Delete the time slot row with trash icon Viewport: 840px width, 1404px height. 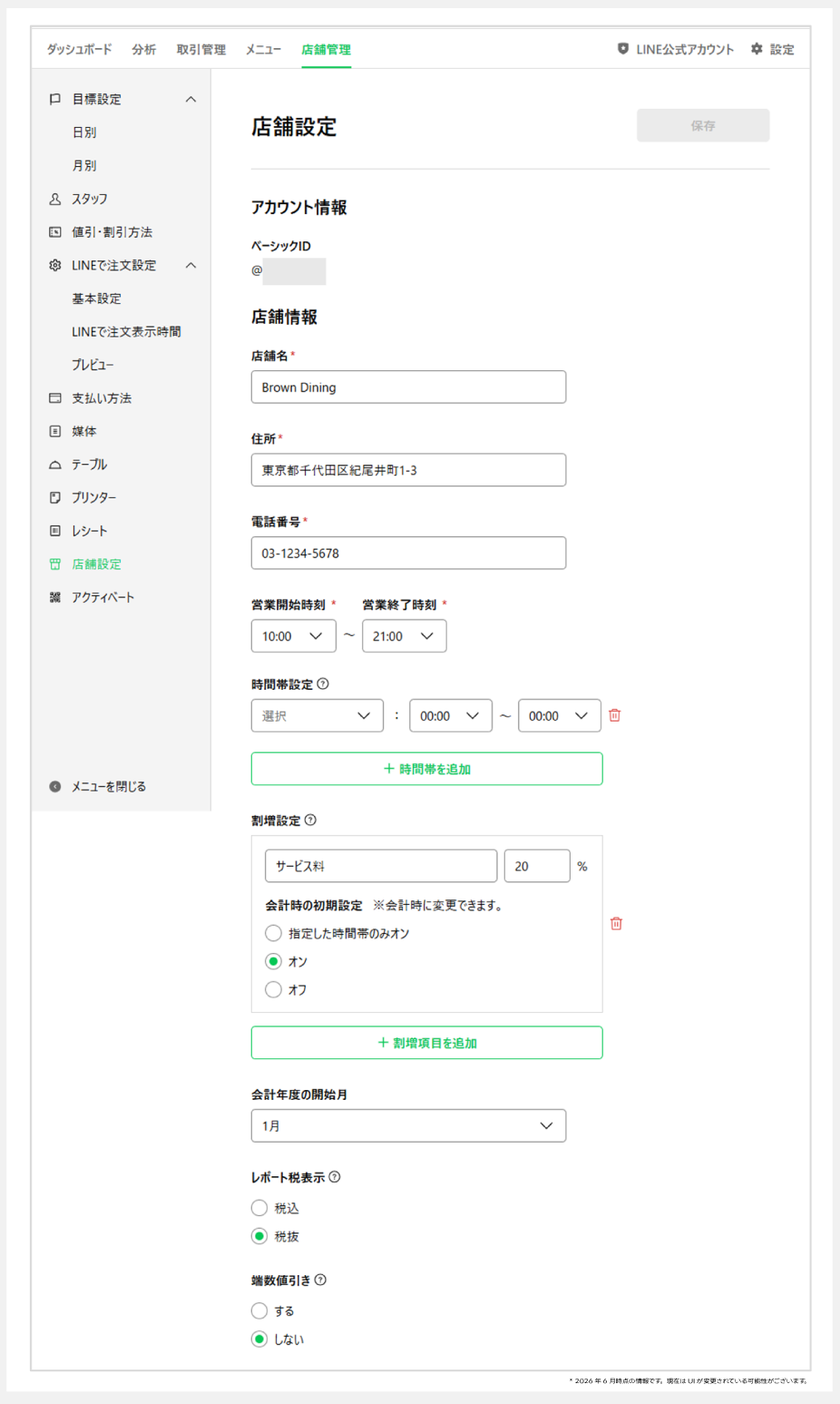pos(615,715)
